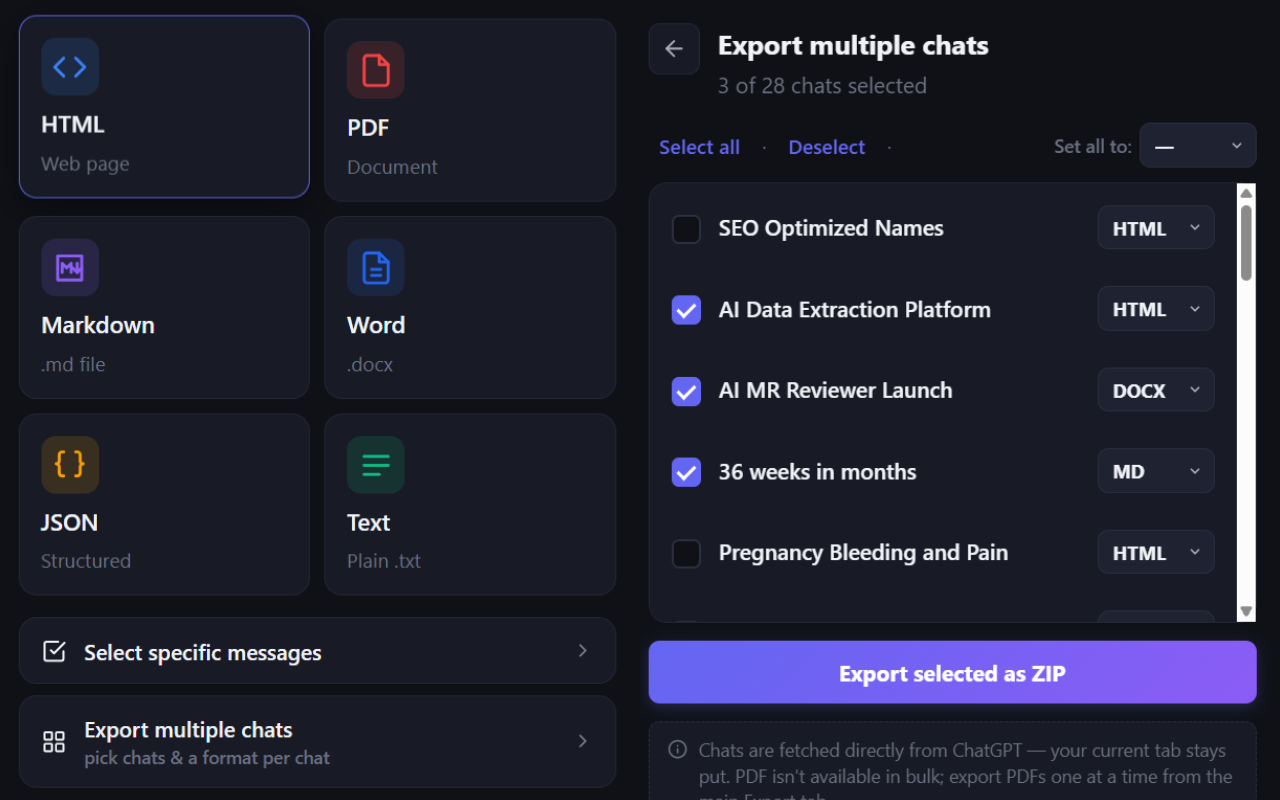Uncheck the AI Data Extraction Platform checkbox
This screenshot has height=800, width=1280.
click(x=686, y=310)
